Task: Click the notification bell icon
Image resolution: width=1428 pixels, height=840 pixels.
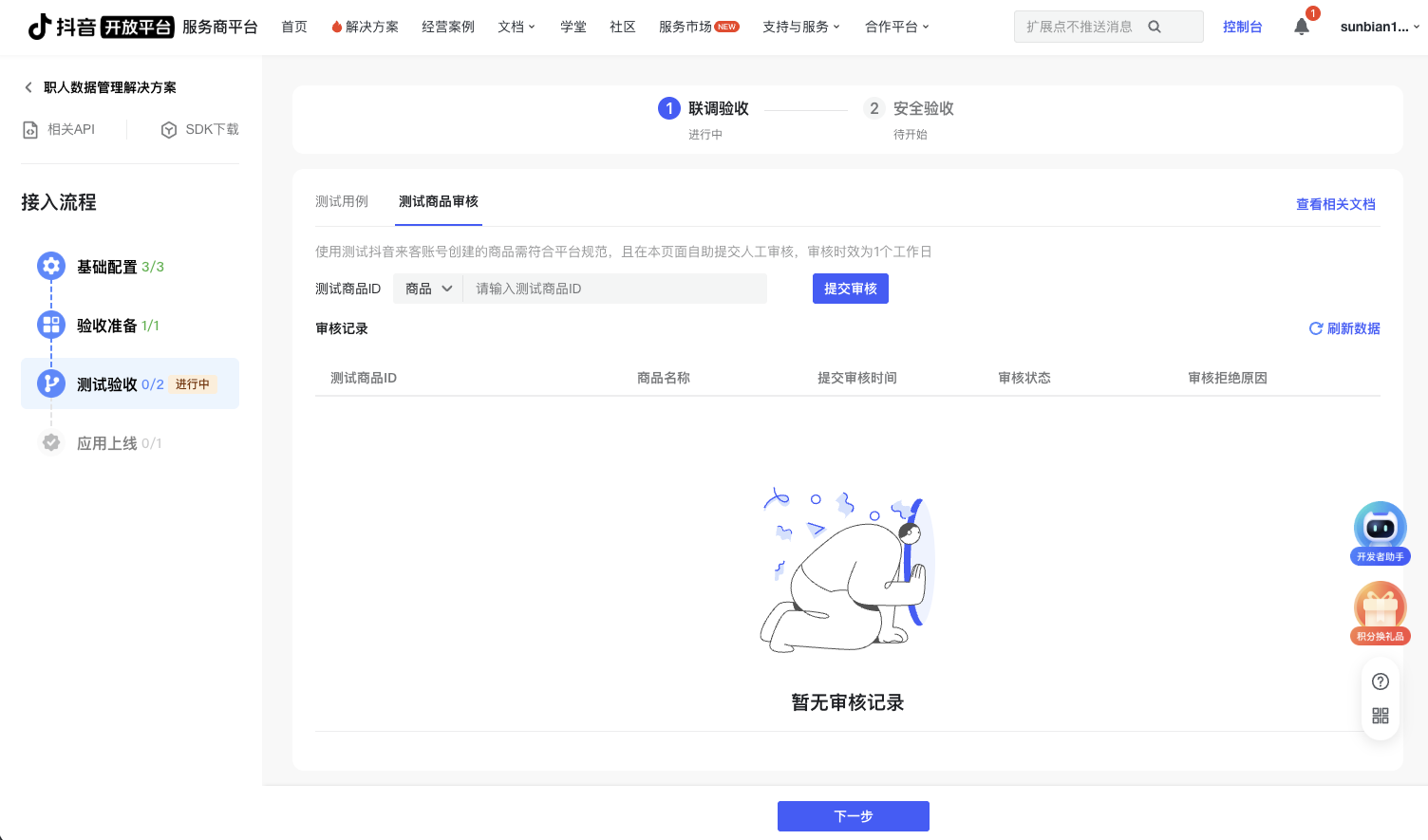Action: [1301, 27]
